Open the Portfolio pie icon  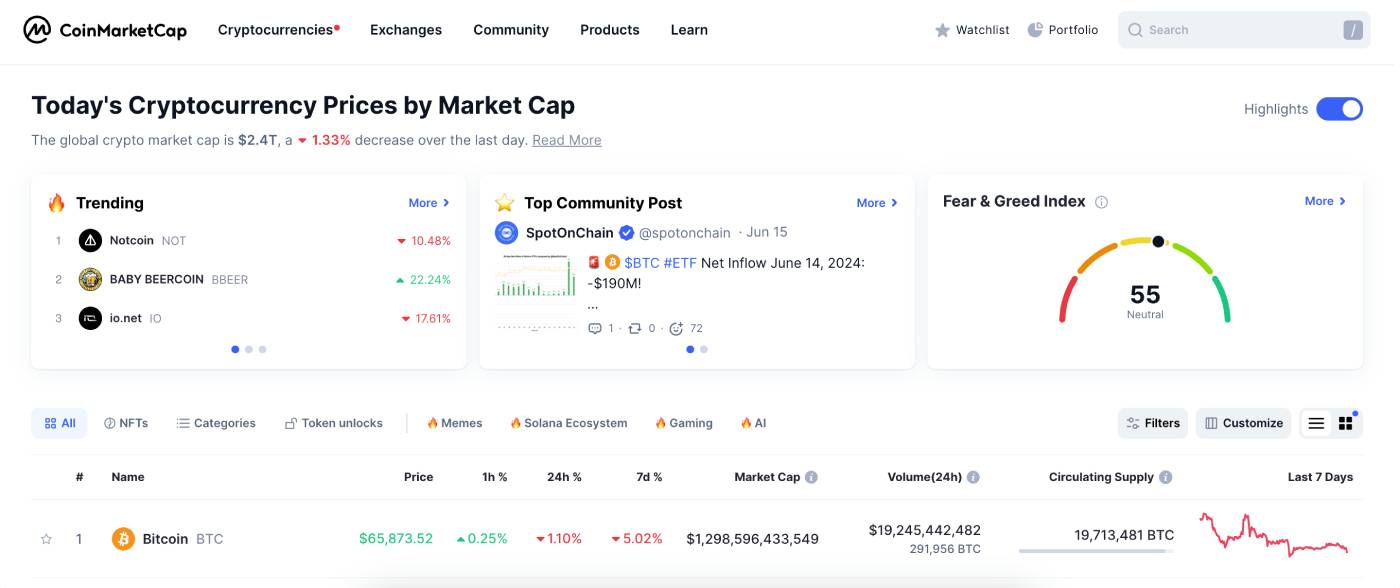(x=1035, y=30)
